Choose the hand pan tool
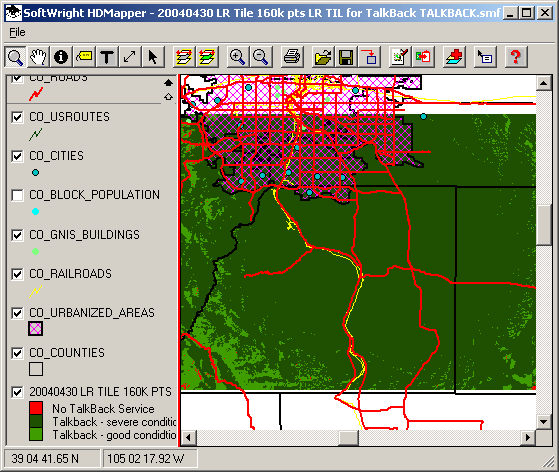This screenshot has height=472, width=559. coord(38,57)
